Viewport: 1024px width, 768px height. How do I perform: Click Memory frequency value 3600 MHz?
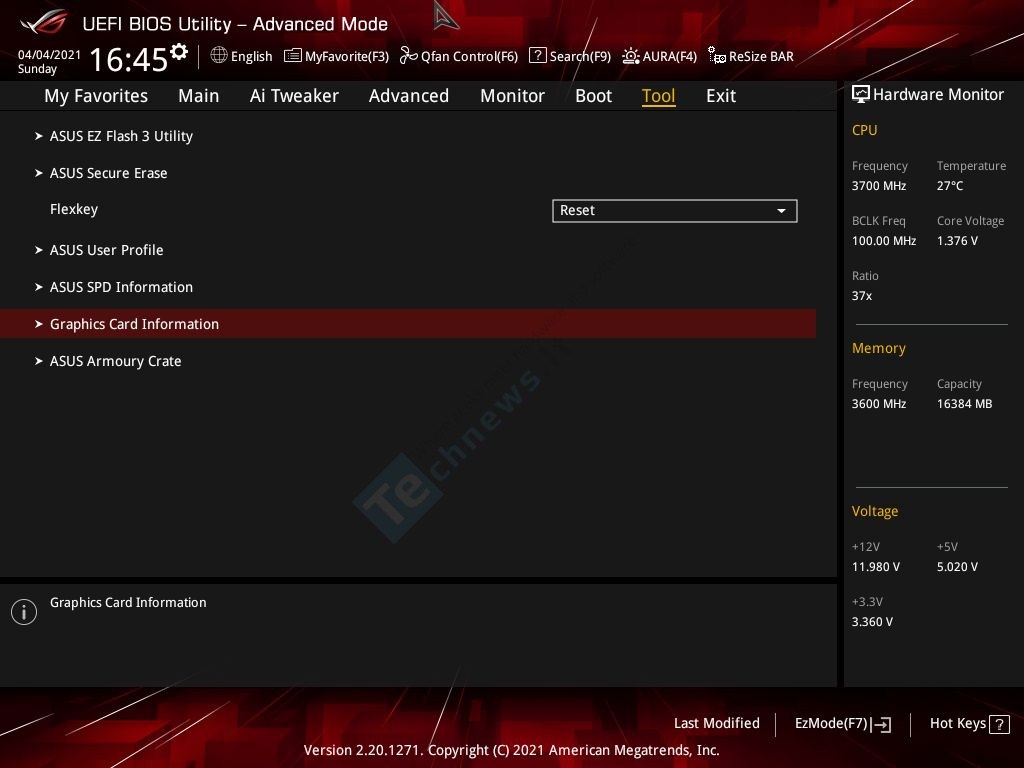coord(878,404)
